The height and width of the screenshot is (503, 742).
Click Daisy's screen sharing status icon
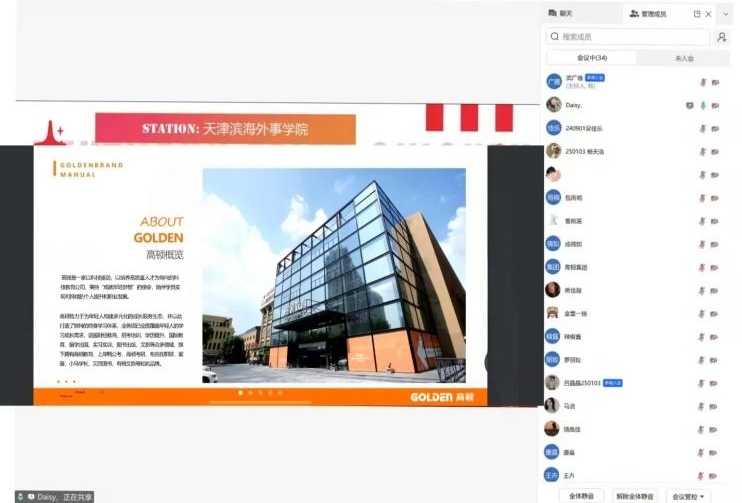click(x=688, y=105)
